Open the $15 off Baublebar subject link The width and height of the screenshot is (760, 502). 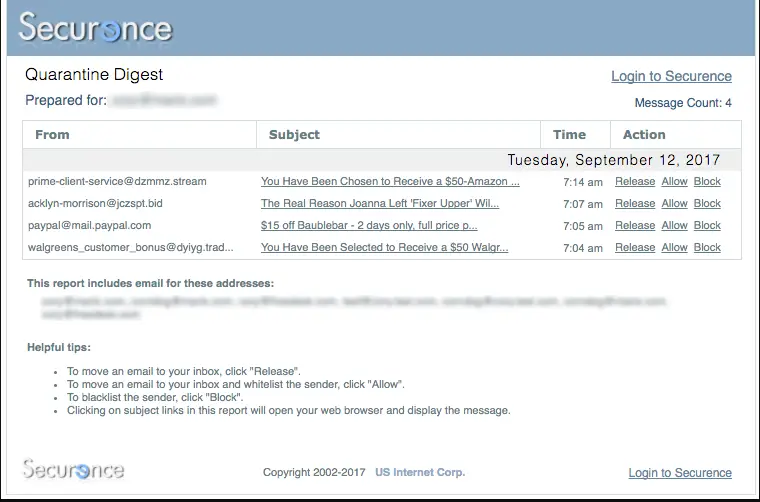[x=369, y=225]
